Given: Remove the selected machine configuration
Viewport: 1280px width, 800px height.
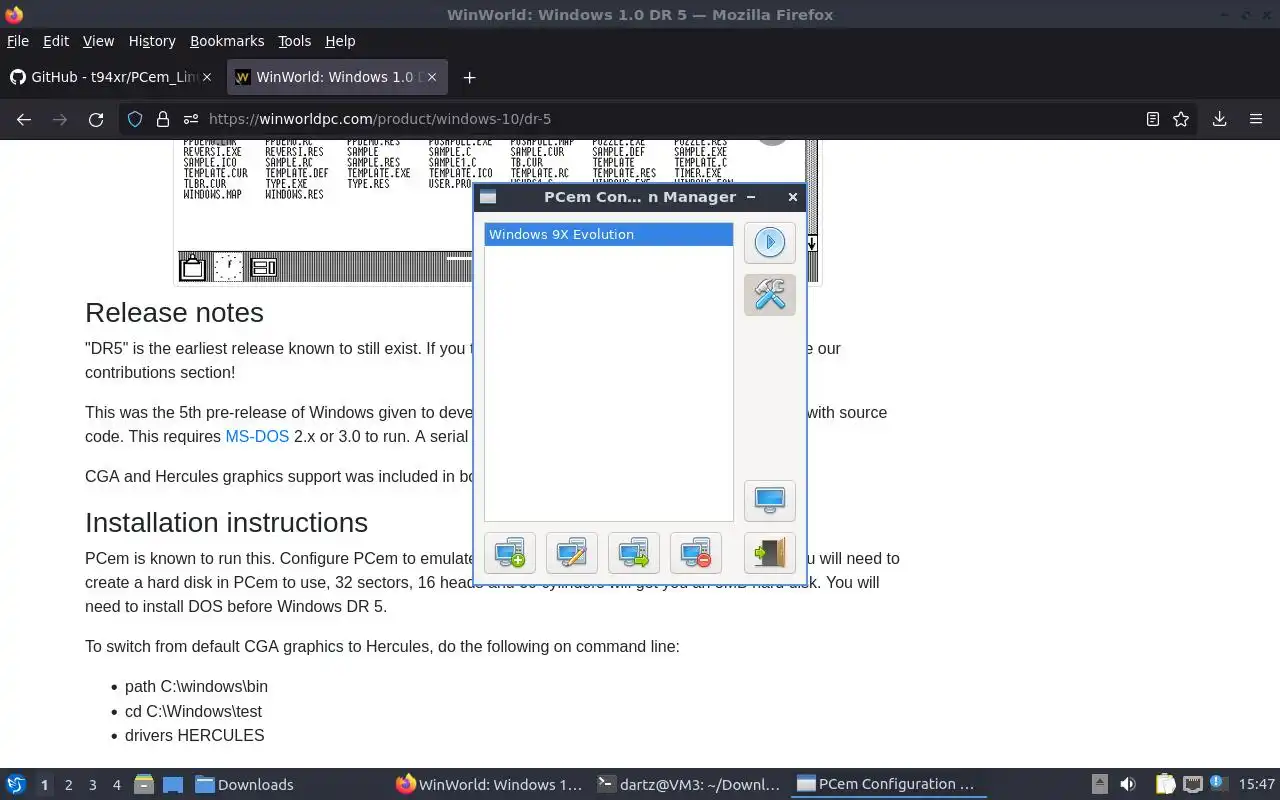Looking at the screenshot, I should [x=696, y=553].
